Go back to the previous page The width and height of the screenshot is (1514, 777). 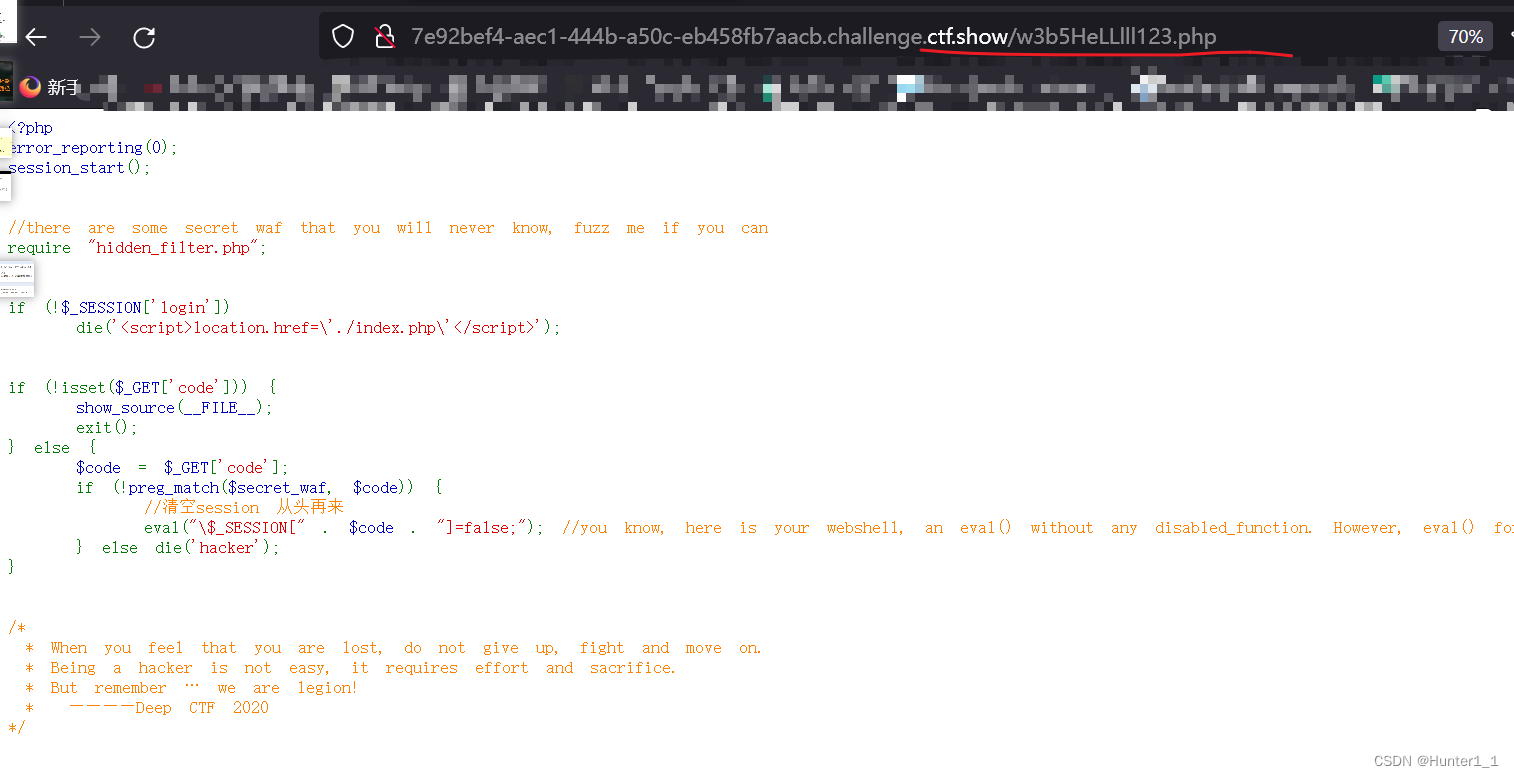tap(37, 38)
